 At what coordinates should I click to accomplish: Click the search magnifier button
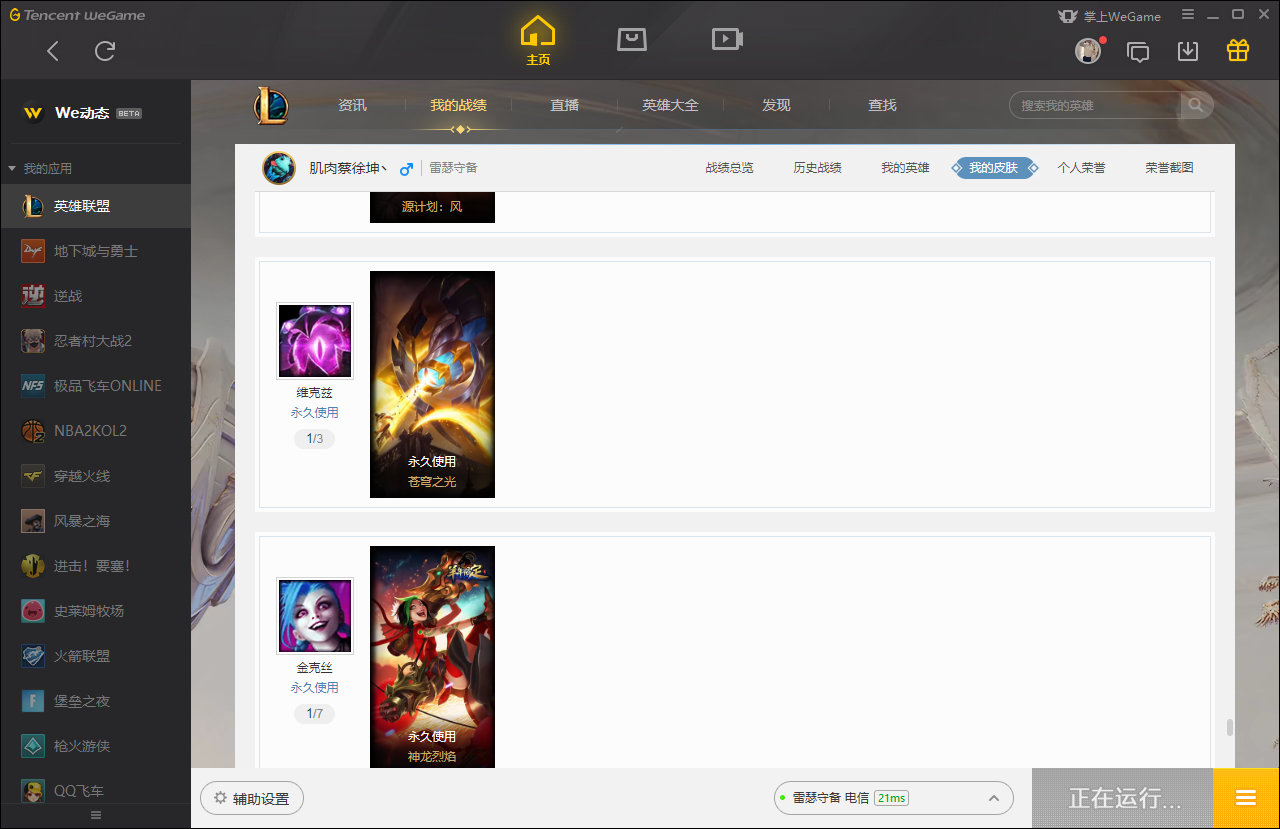(x=1196, y=105)
